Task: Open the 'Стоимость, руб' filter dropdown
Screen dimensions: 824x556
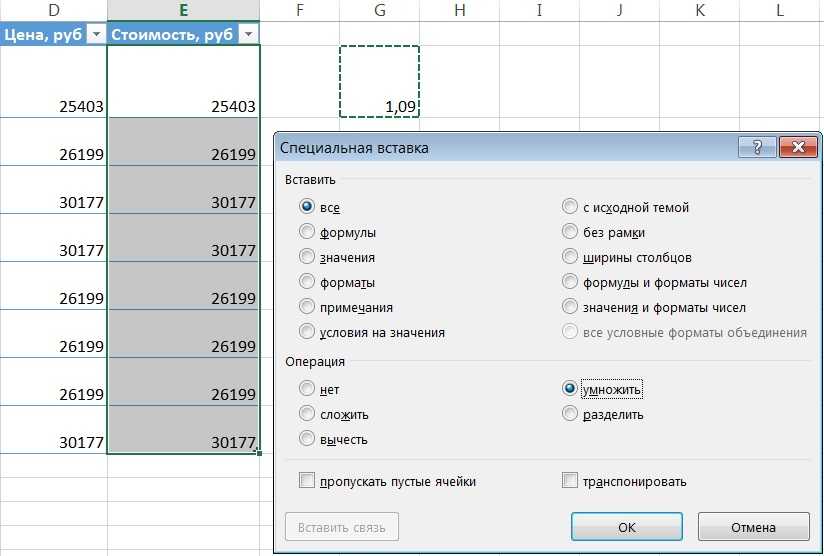Action: pos(248,35)
